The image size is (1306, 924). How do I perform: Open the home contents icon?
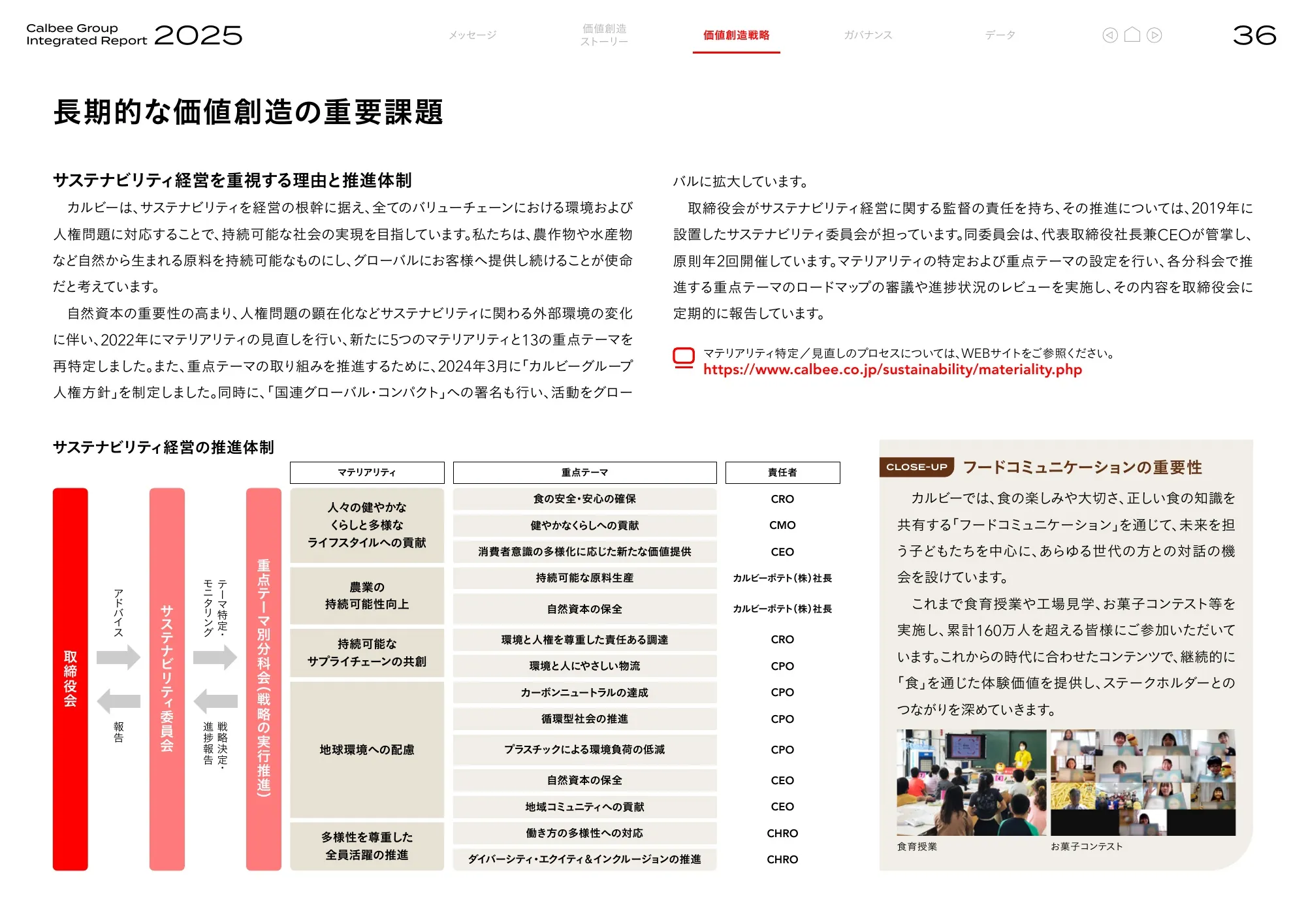coord(1132,35)
